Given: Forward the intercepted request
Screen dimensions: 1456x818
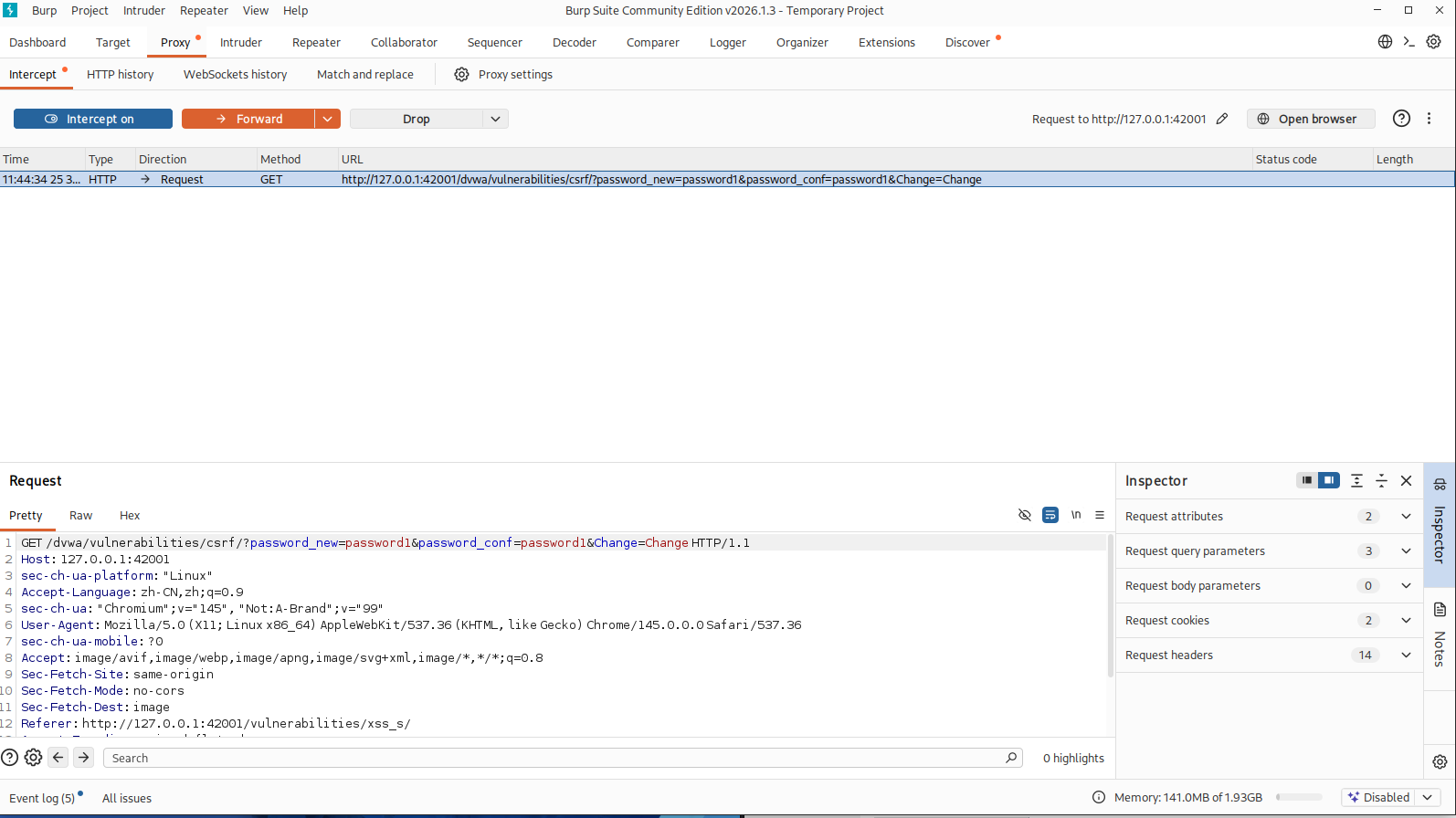Looking at the screenshot, I should pyautogui.click(x=248, y=119).
